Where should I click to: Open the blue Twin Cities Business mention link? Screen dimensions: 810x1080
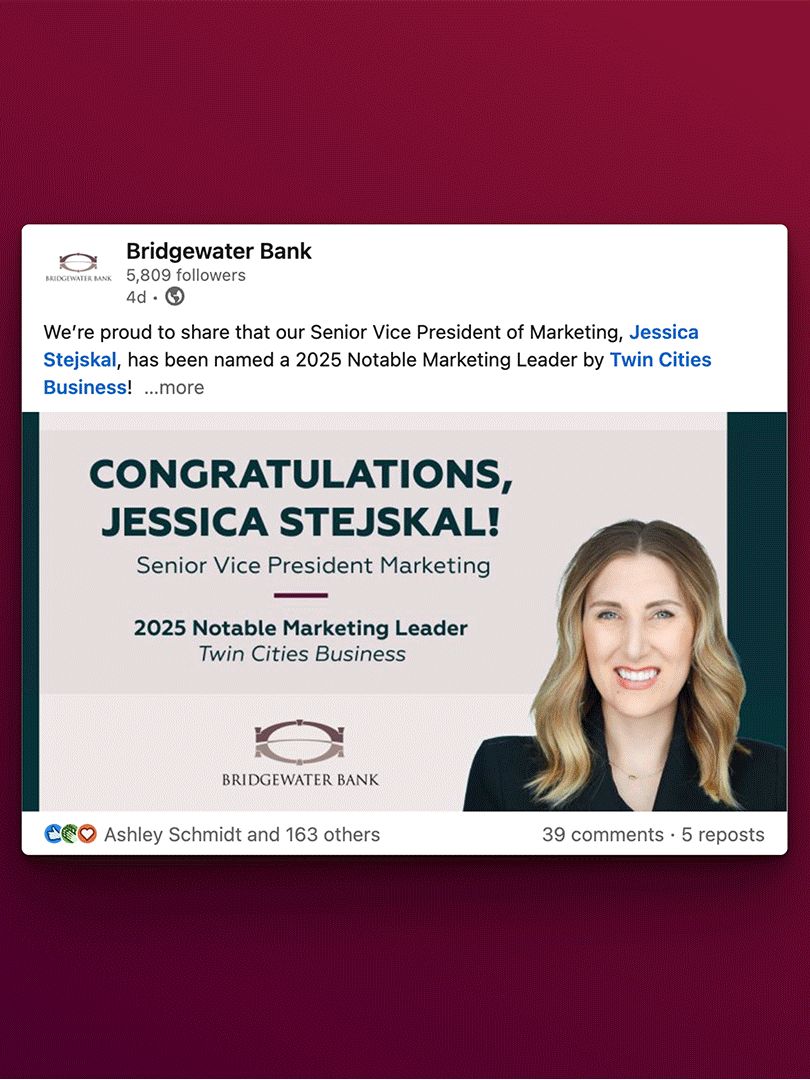[377, 373]
